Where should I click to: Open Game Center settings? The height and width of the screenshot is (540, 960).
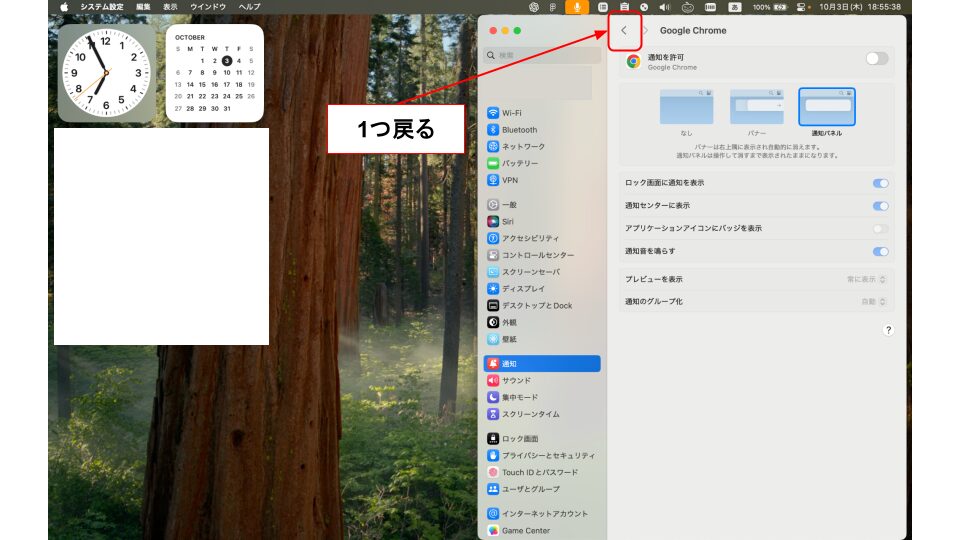524,530
